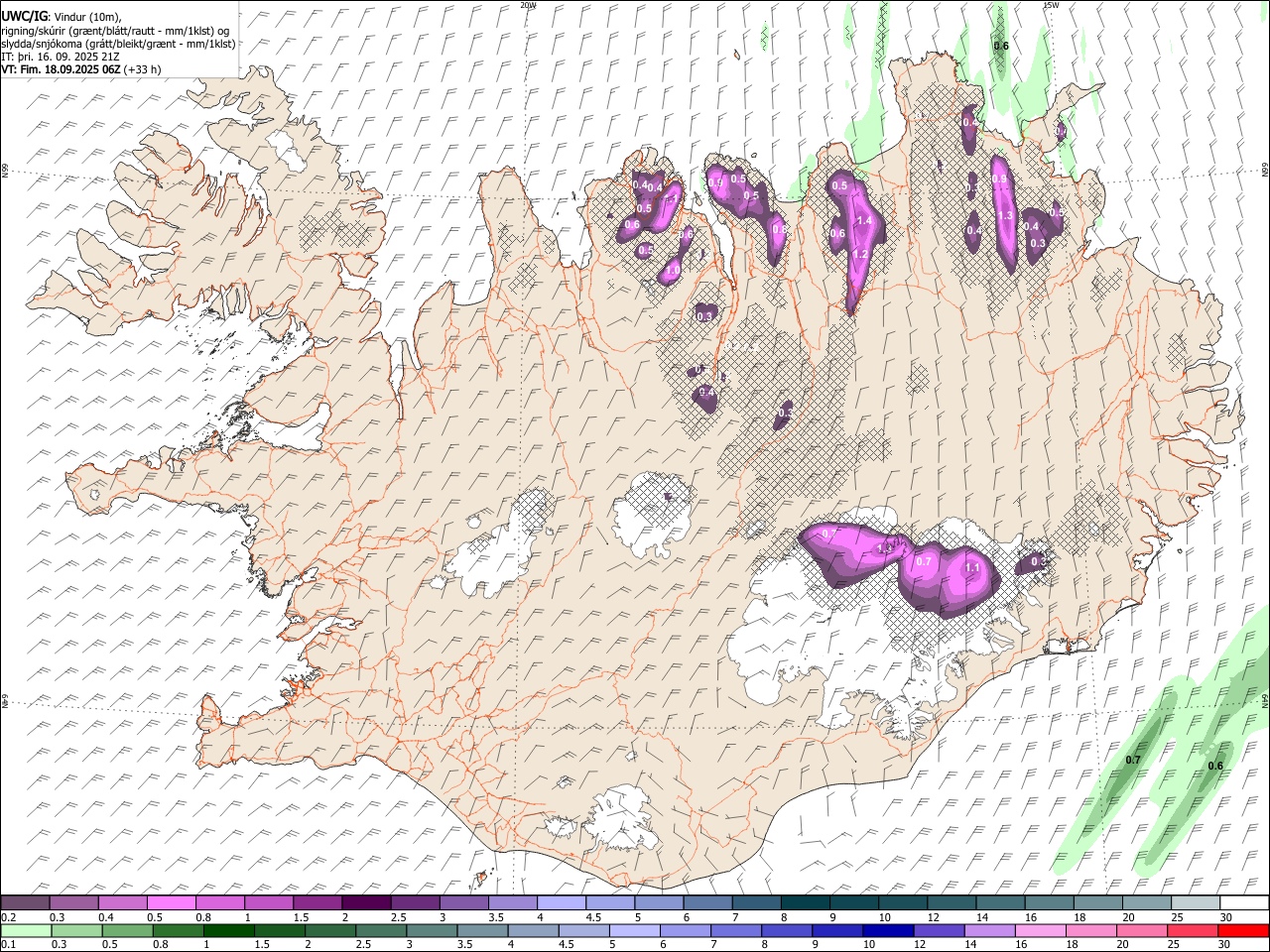
Task: Click '10' label on the lower legend scale
Action: [868, 944]
